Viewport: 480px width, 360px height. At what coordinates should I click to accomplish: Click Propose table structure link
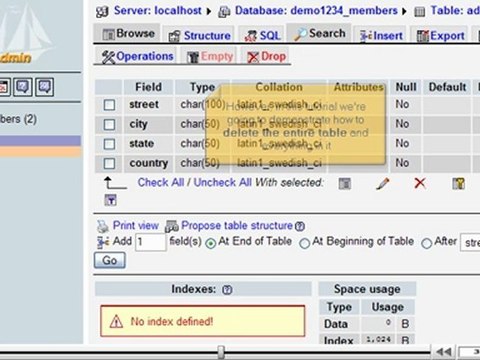pos(237,226)
